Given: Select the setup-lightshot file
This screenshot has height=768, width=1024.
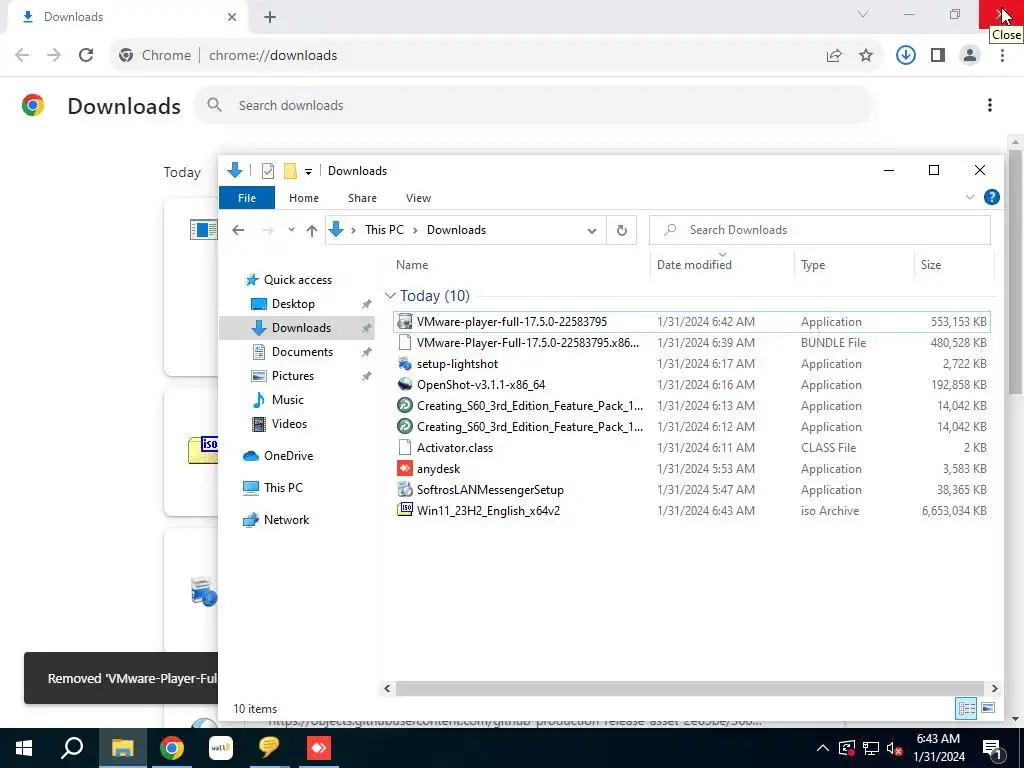Looking at the screenshot, I should [x=692, y=364].
